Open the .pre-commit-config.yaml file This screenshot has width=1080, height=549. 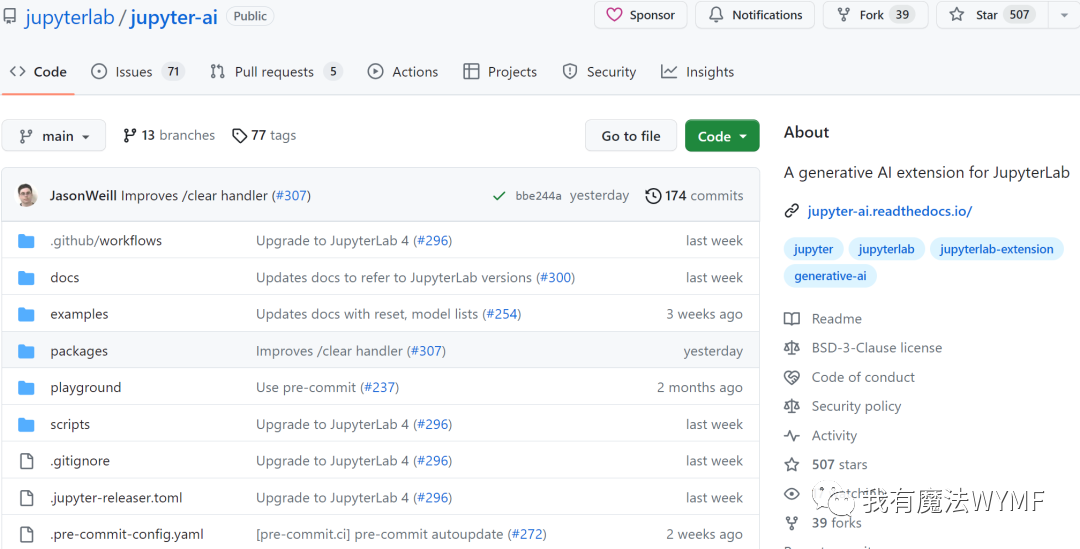pyautogui.click(x=127, y=534)
